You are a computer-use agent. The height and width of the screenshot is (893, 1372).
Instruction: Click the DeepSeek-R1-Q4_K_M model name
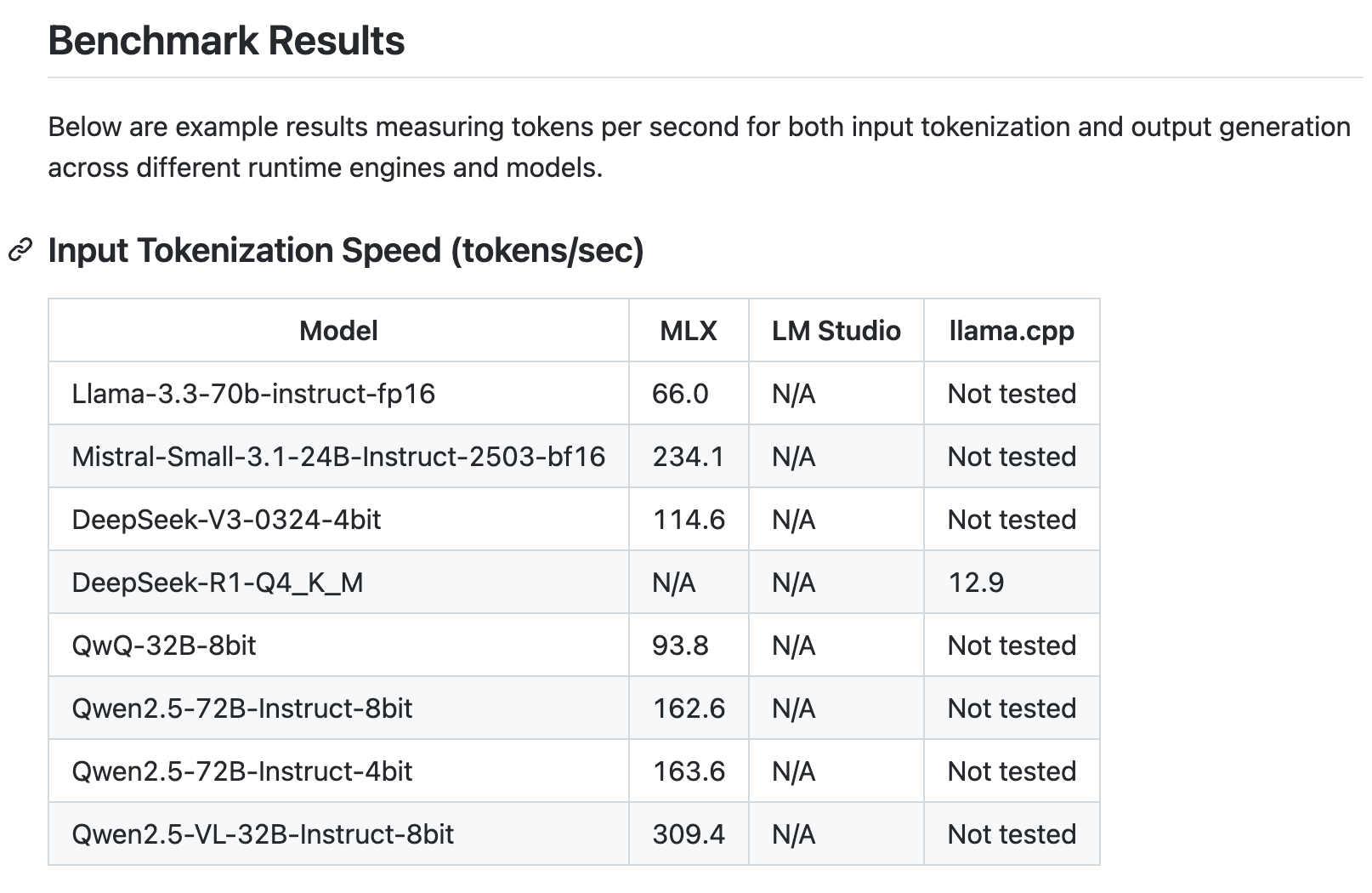[x=218, y=583]
